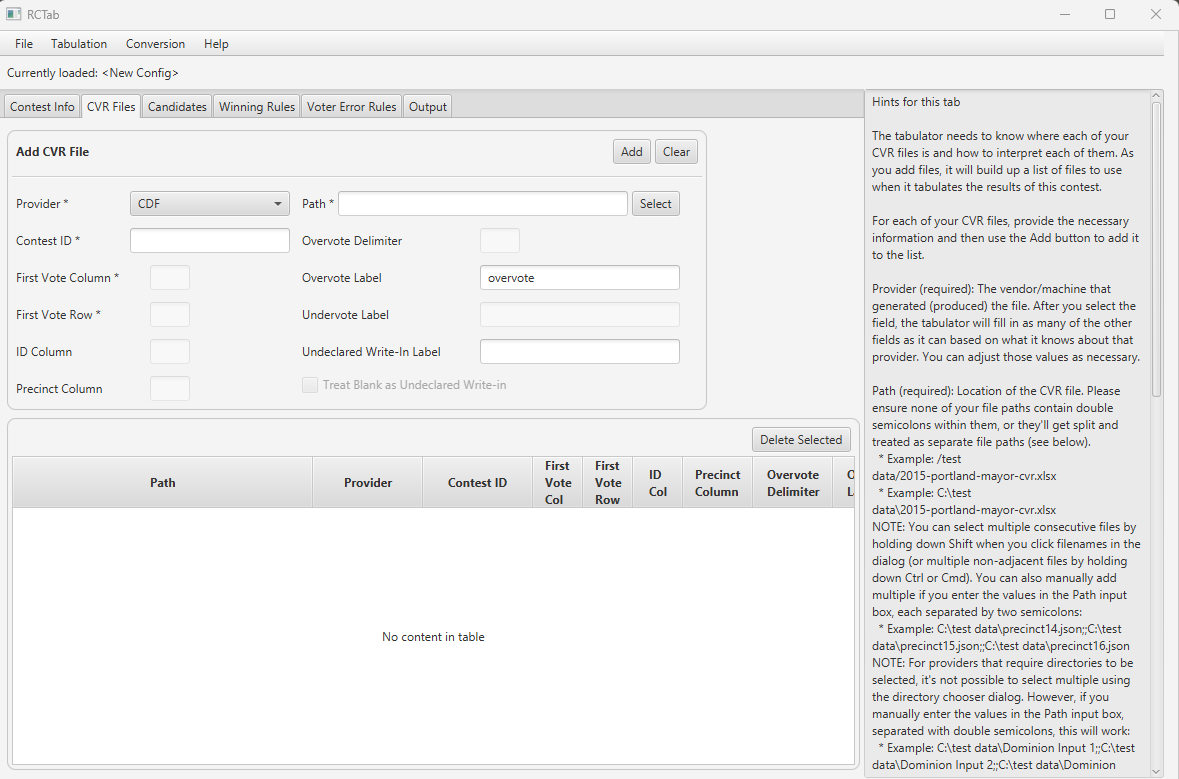This screenshot has height=779, width=1179.
Task: Click Select to browse for path
Action: (656, 204)
